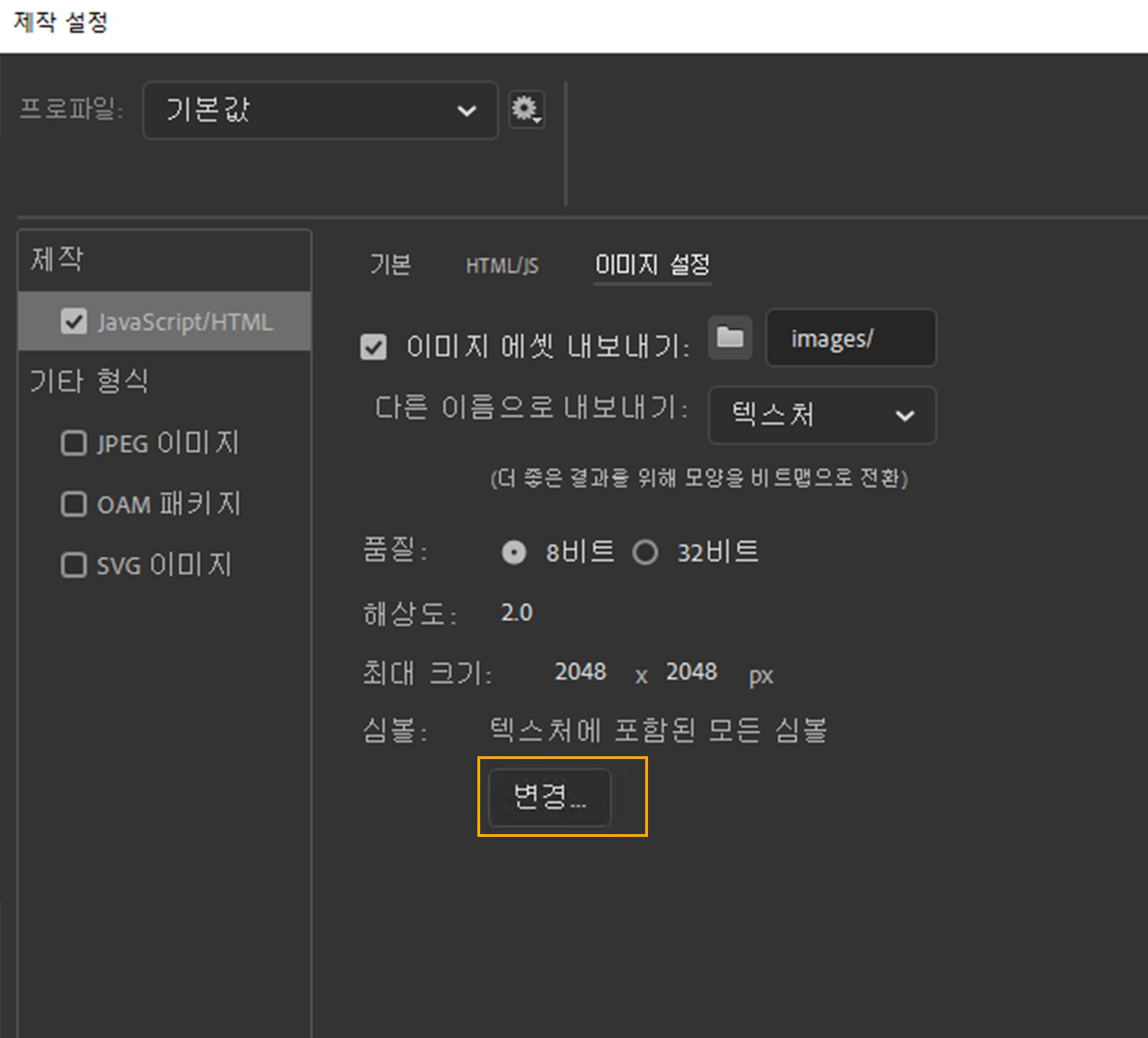Switch to the HTML/JS tab
The image size is (1148, 1038).
pos(502,266)
